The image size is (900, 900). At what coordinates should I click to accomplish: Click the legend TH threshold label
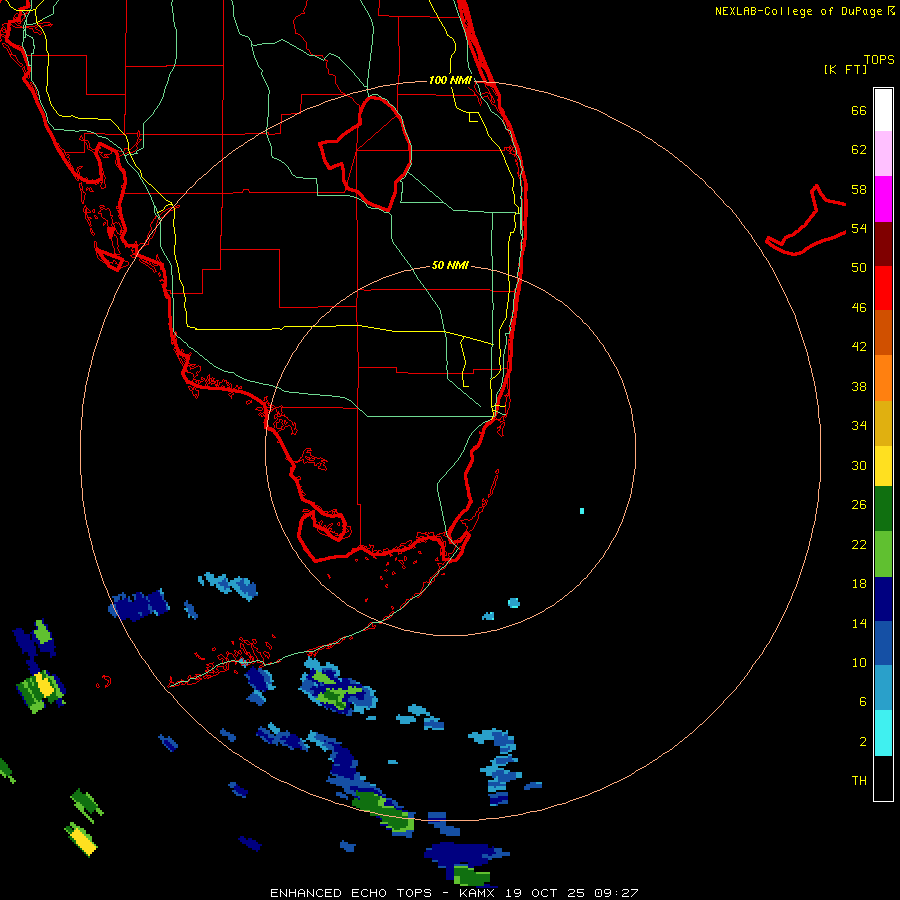(x=859, y=781)
